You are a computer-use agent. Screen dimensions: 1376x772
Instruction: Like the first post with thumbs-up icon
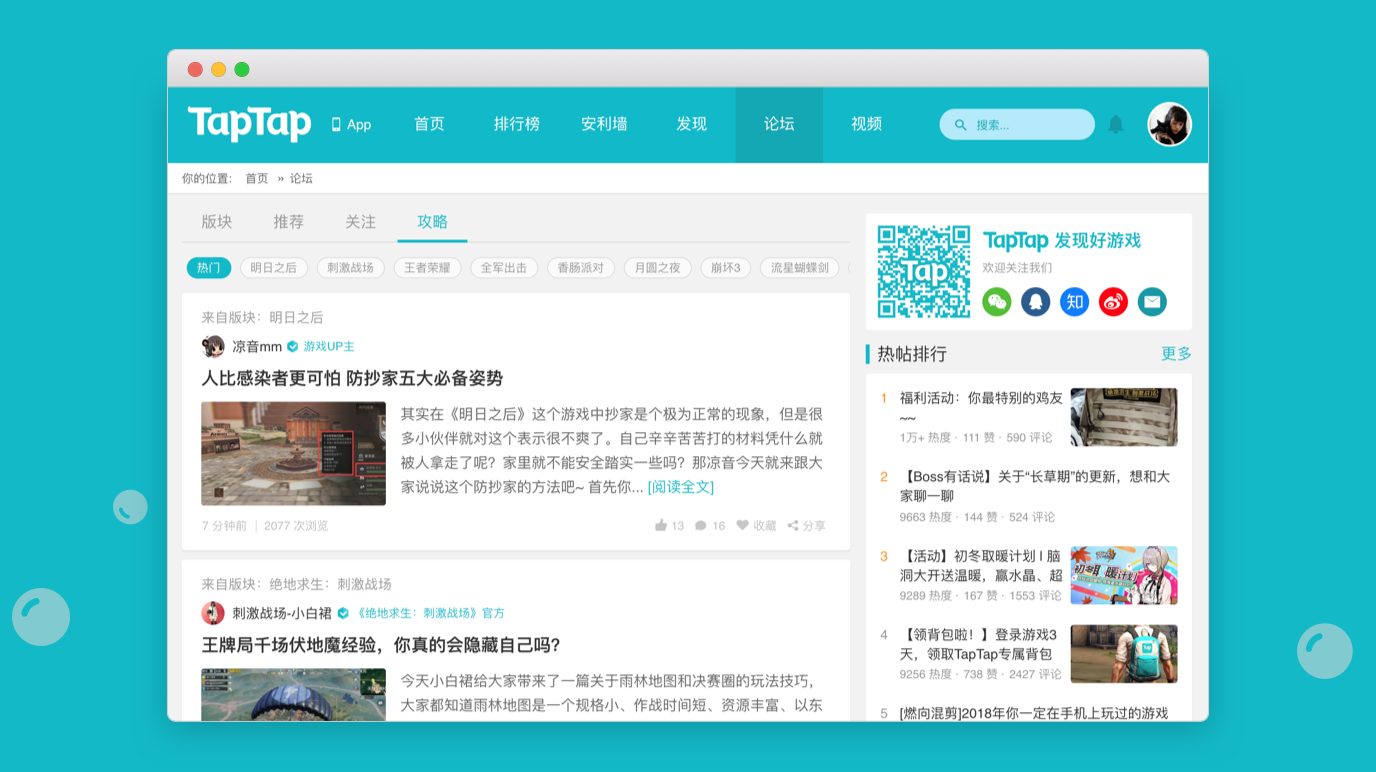[x=661, y=526]
